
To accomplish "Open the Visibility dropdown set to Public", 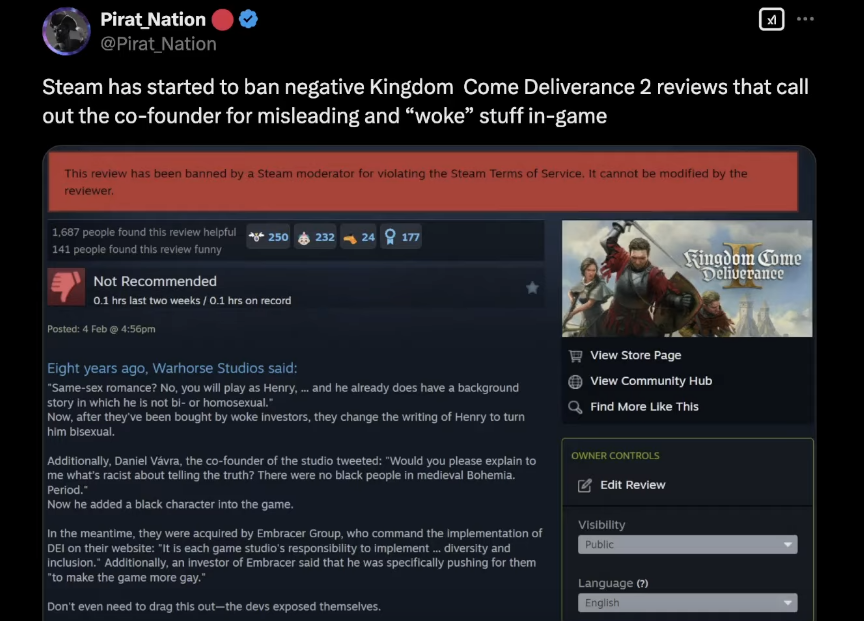I will click(688, 544).
